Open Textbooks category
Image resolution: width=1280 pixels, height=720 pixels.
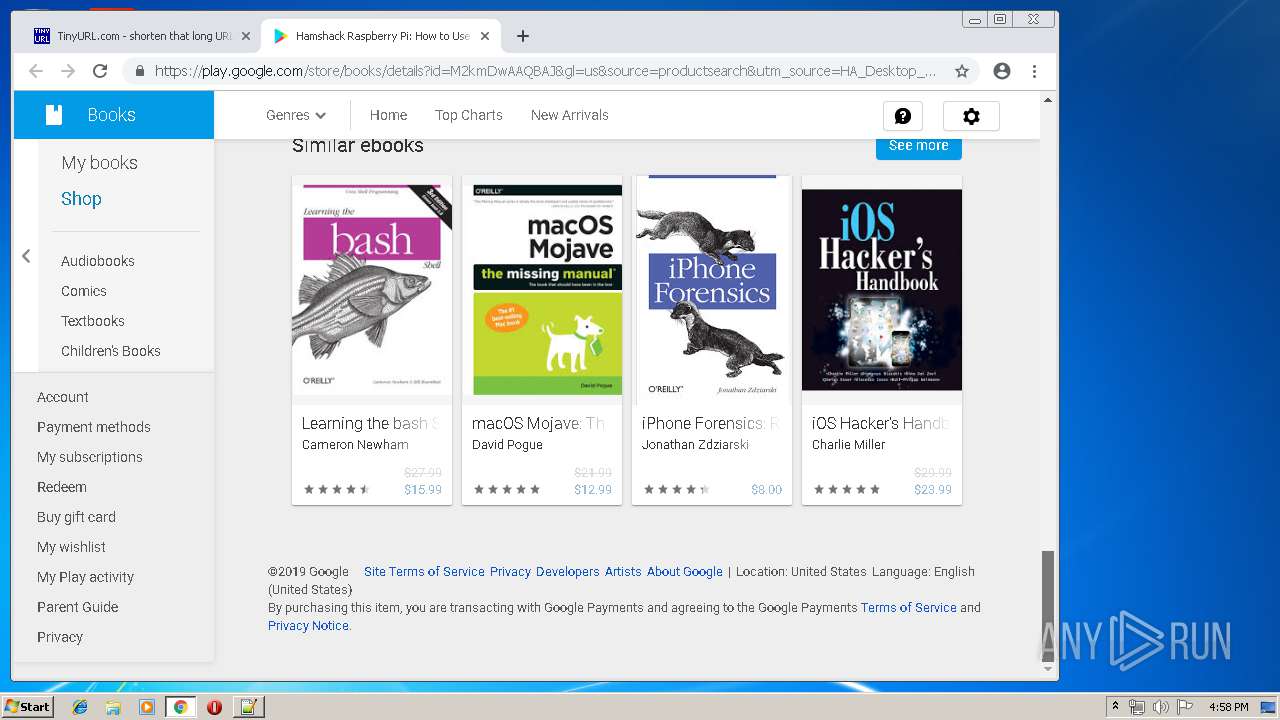(93, 321)
